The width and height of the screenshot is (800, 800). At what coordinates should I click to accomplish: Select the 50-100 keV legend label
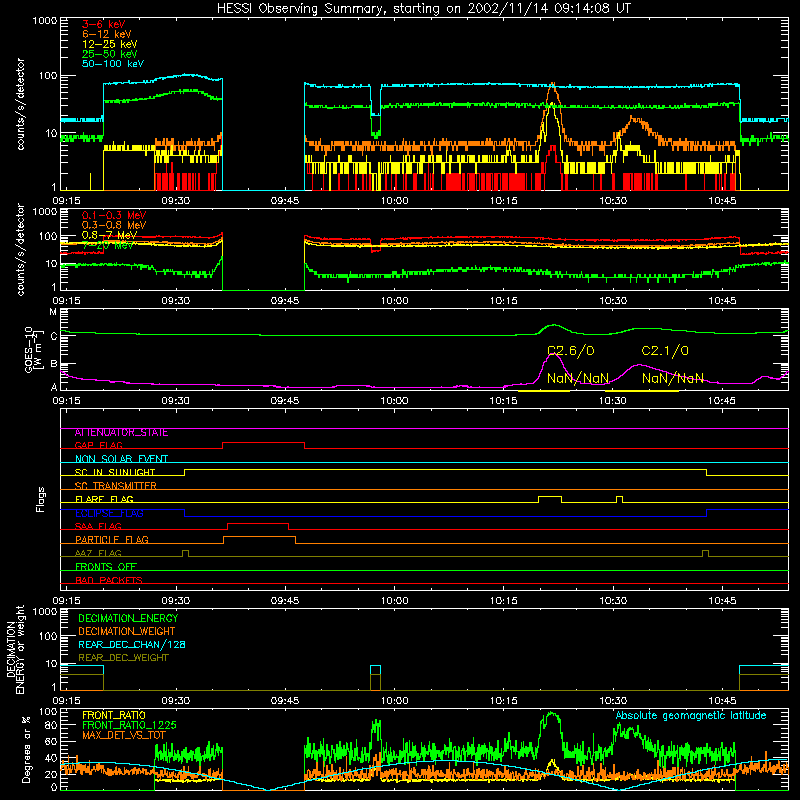coord(113,64)
